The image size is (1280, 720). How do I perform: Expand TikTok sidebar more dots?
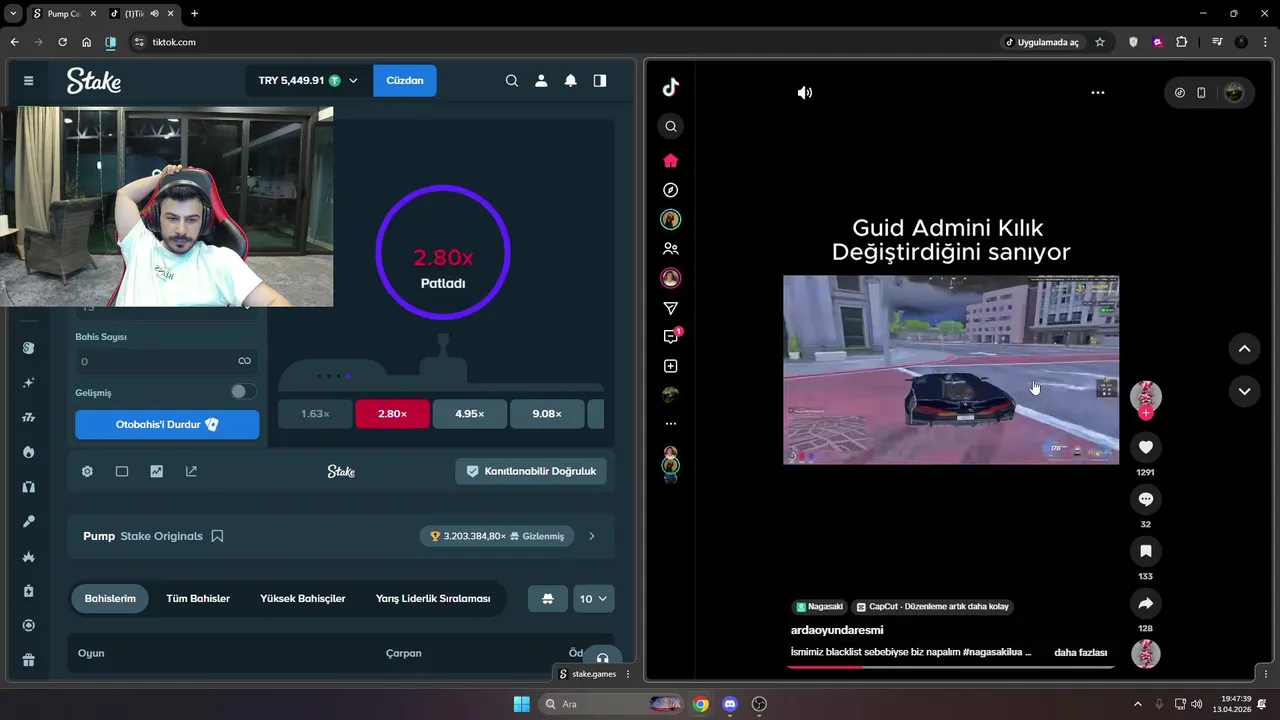671,424
